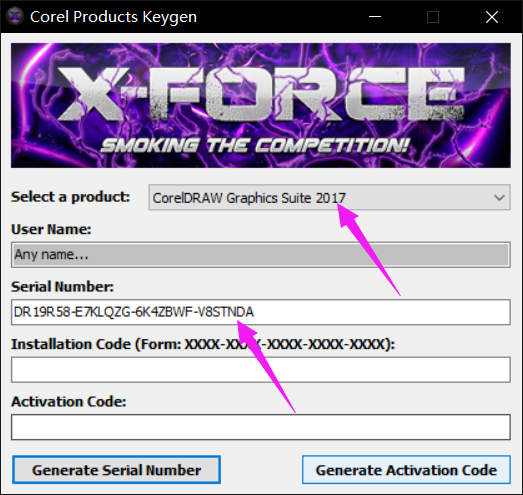
Task: Click the User Name label
Action: point(51,229)
